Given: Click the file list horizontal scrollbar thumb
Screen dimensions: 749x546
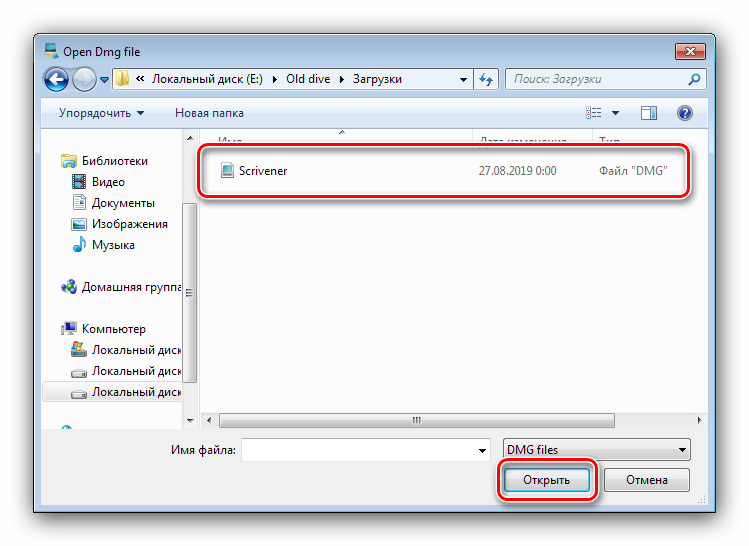Looking at the screenshot, I should tap(417, 420).
